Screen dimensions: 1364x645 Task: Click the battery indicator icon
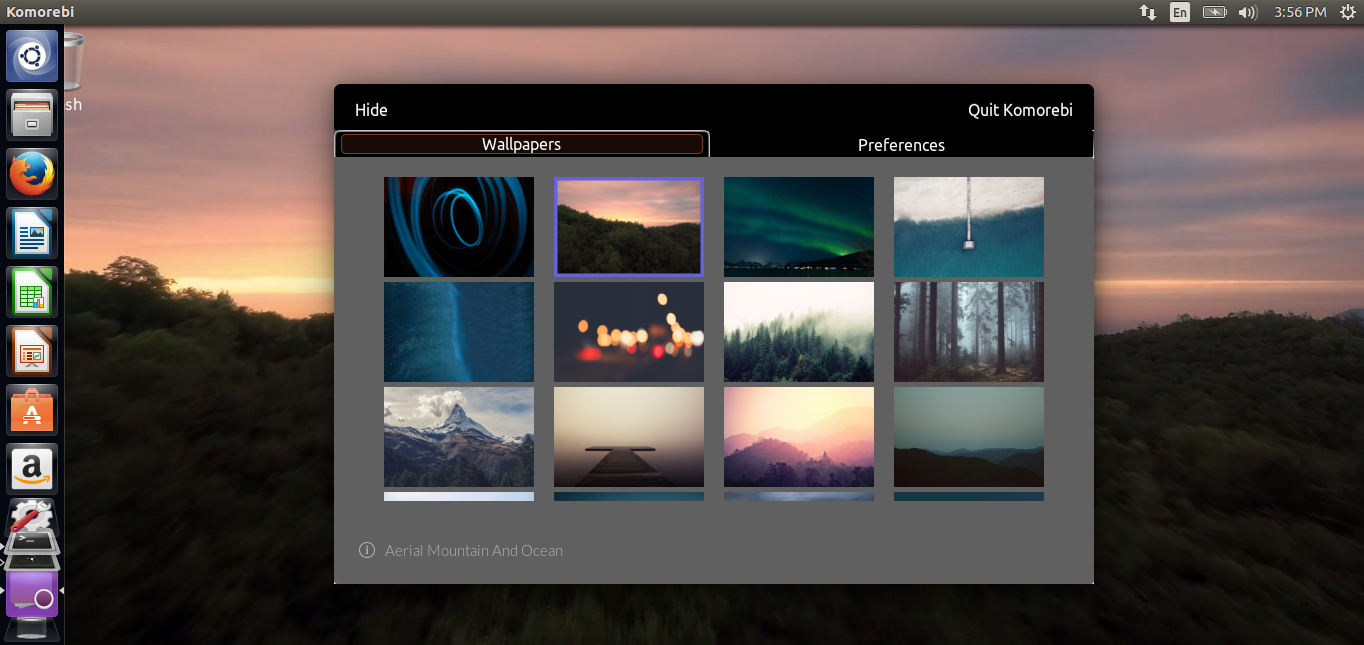tap(1214, 12)
